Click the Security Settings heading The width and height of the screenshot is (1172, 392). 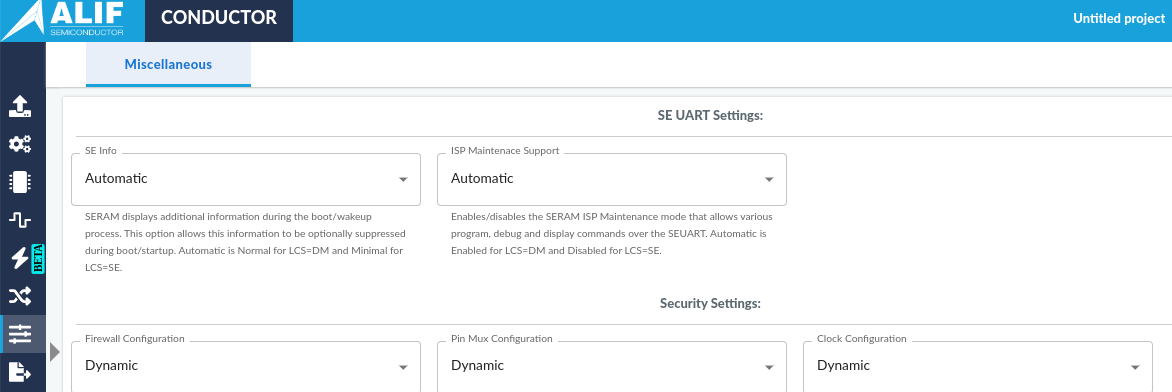[x=710, y=303]
